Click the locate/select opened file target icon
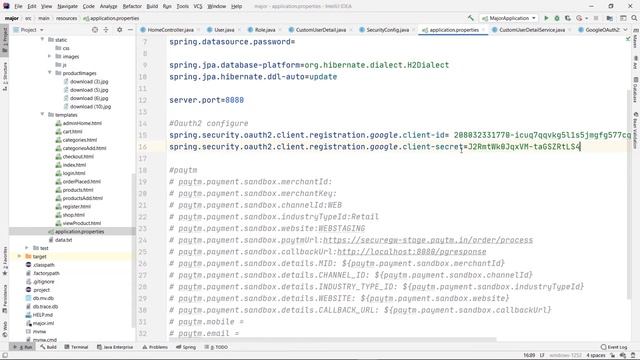The height and width of the screenshot is (360, 640). coord(95,30)
